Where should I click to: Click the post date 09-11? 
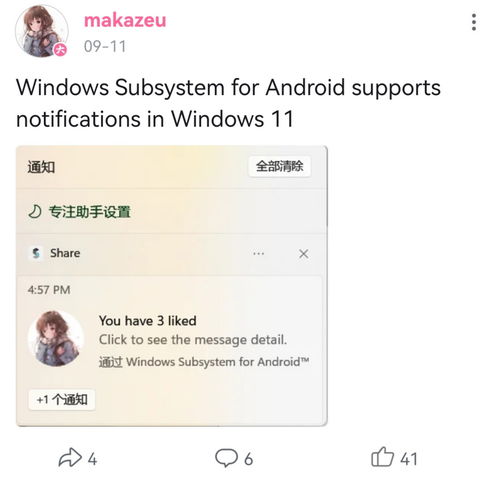pos(105,46)
